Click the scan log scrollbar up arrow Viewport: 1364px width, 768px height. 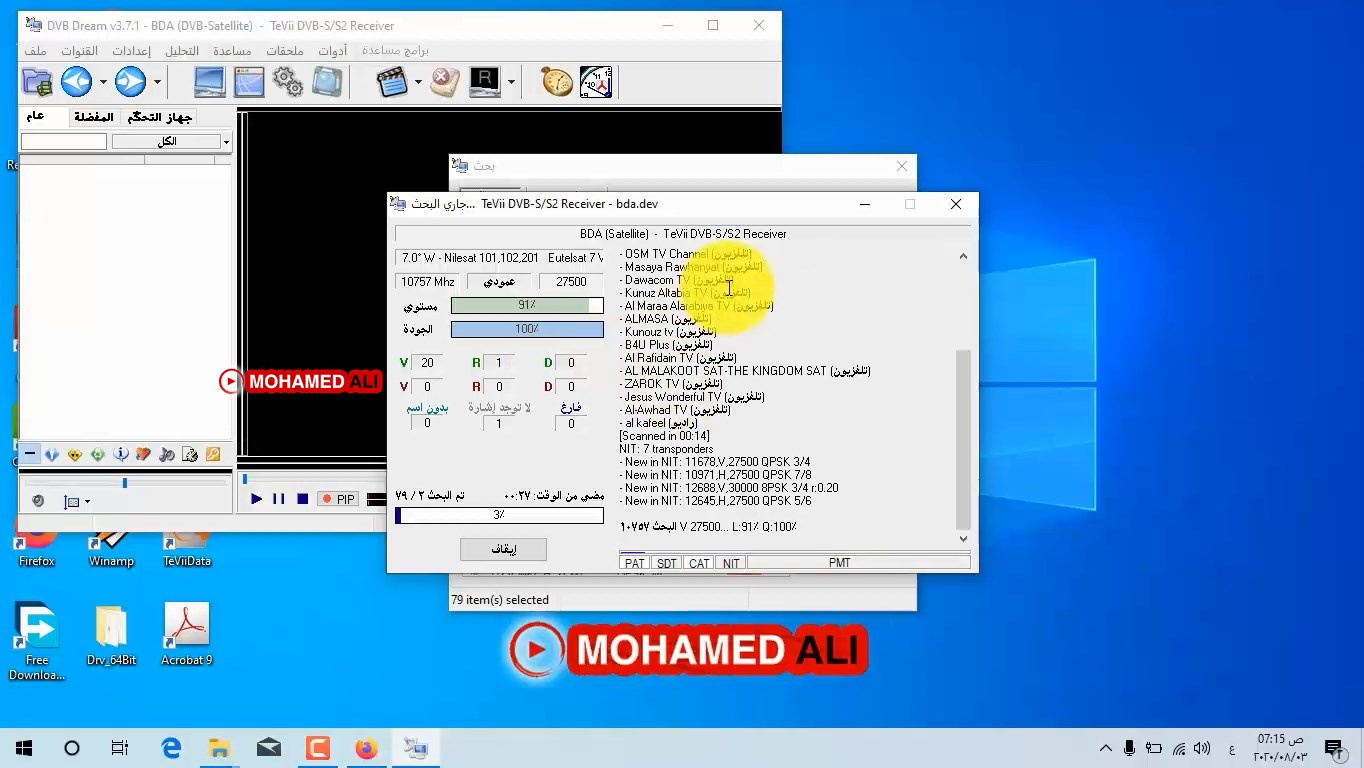coord(963,256)
